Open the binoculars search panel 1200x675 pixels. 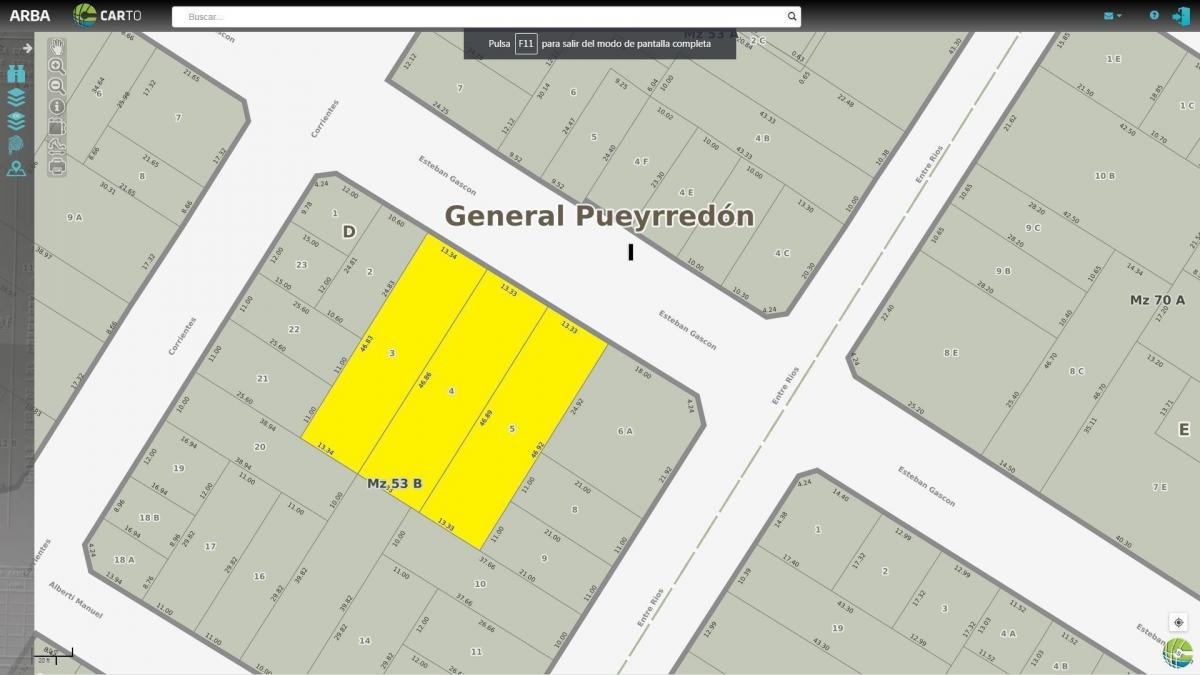click(x=16, y=73)
